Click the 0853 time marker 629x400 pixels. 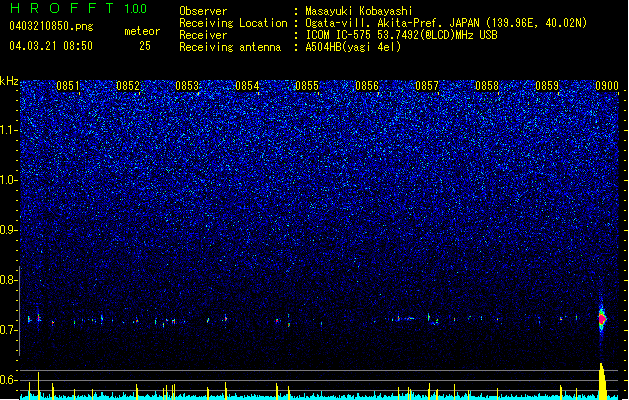[187, 86]
